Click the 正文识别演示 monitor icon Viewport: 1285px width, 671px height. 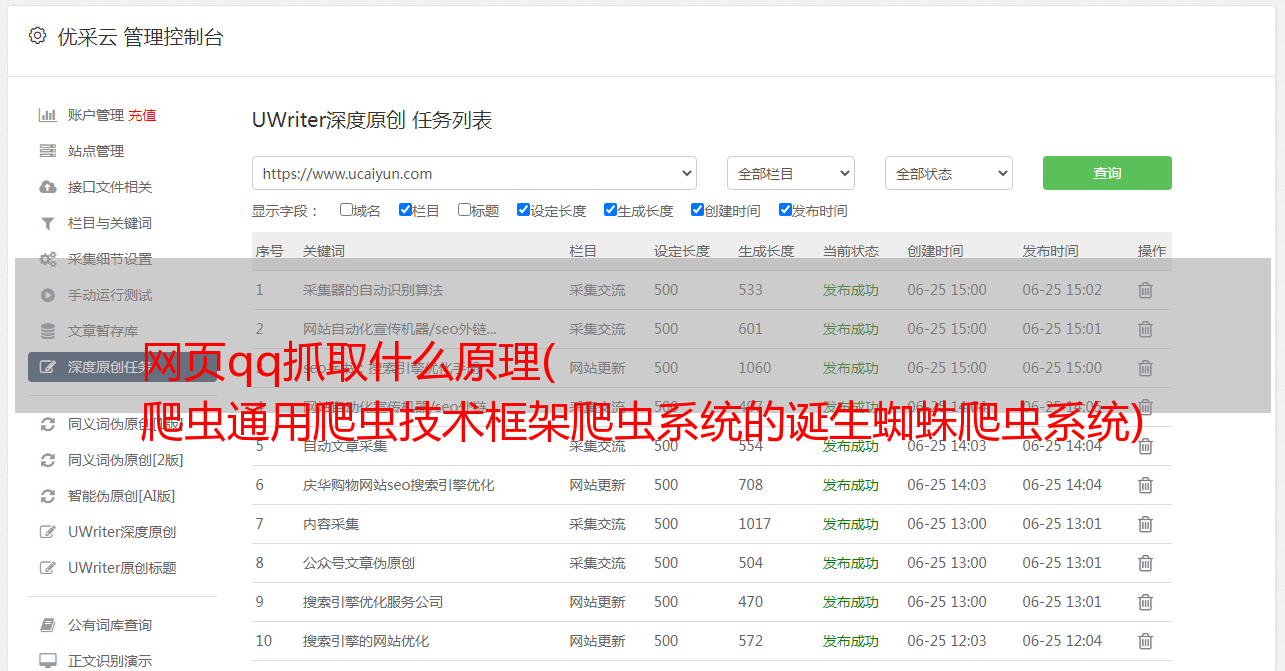click(x=47, y=661)
